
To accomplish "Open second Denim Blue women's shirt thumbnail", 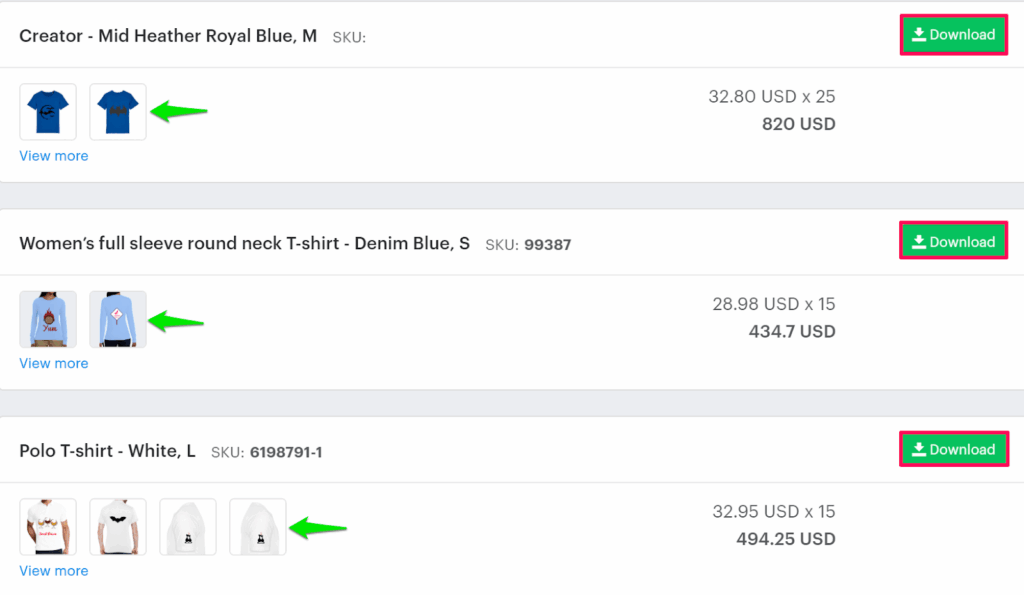I will click(x=118, y=320).
